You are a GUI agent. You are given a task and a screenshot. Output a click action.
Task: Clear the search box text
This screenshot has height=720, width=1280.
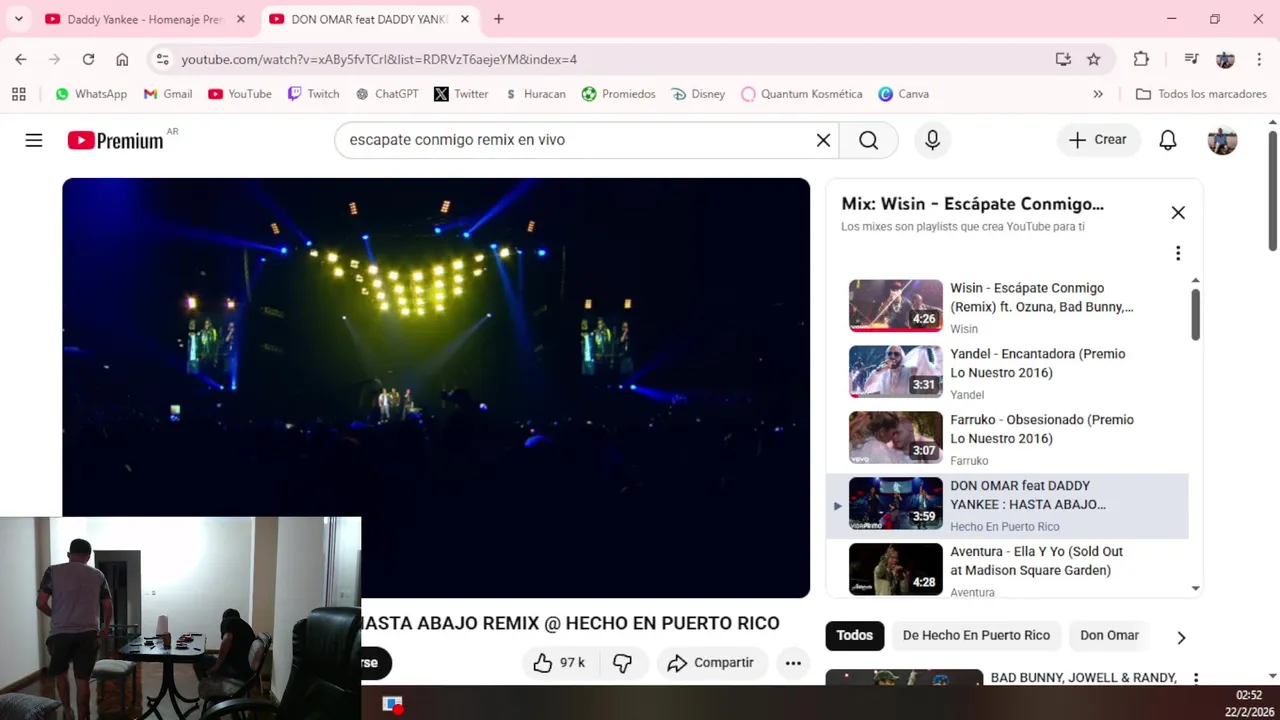point(823,140)
